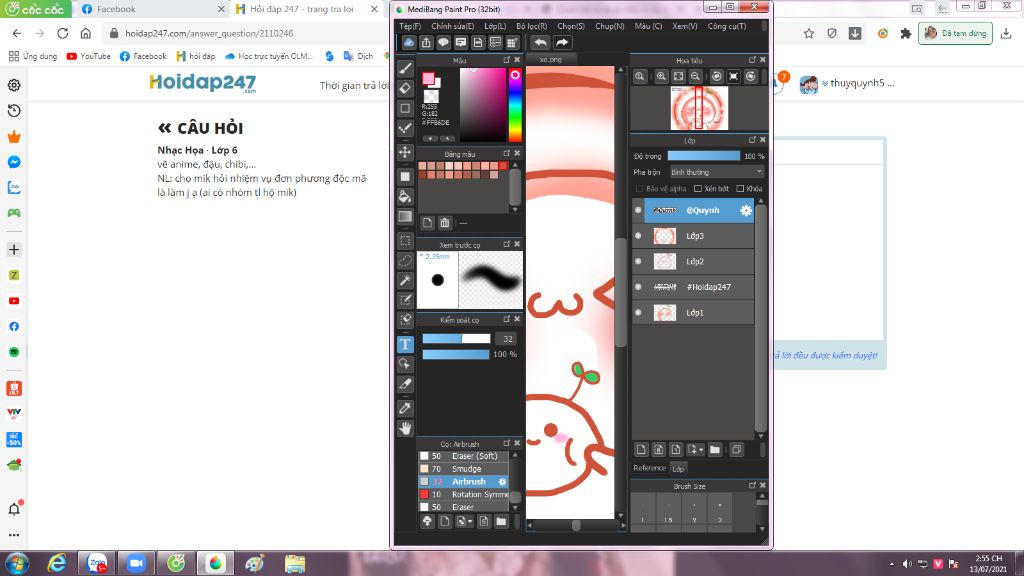Image resolution: width=1024 pixels, height=576 pixels.
Task: Open the Pha trộn blending mode dropdown
Action: 716,172
